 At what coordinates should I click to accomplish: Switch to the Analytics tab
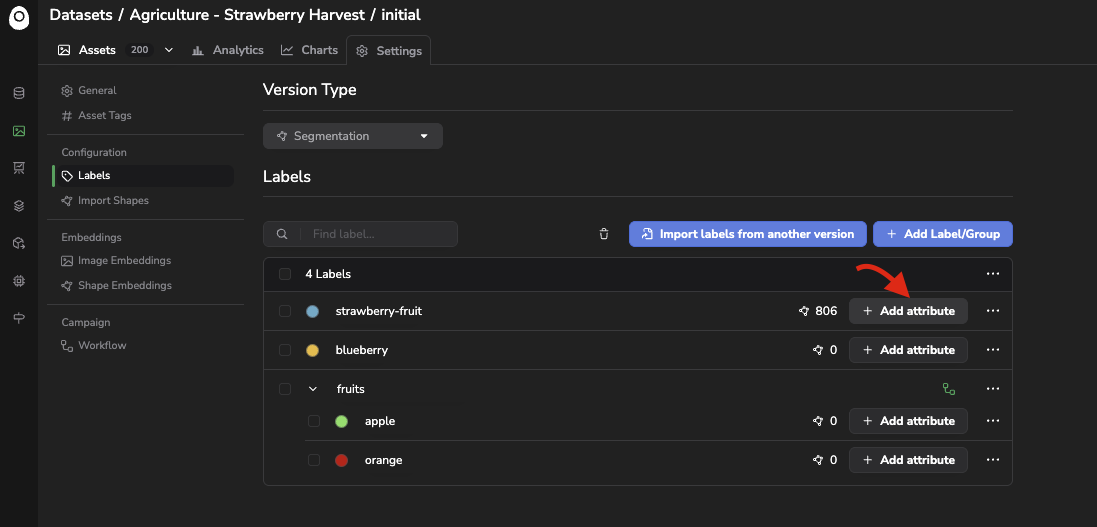227,50
